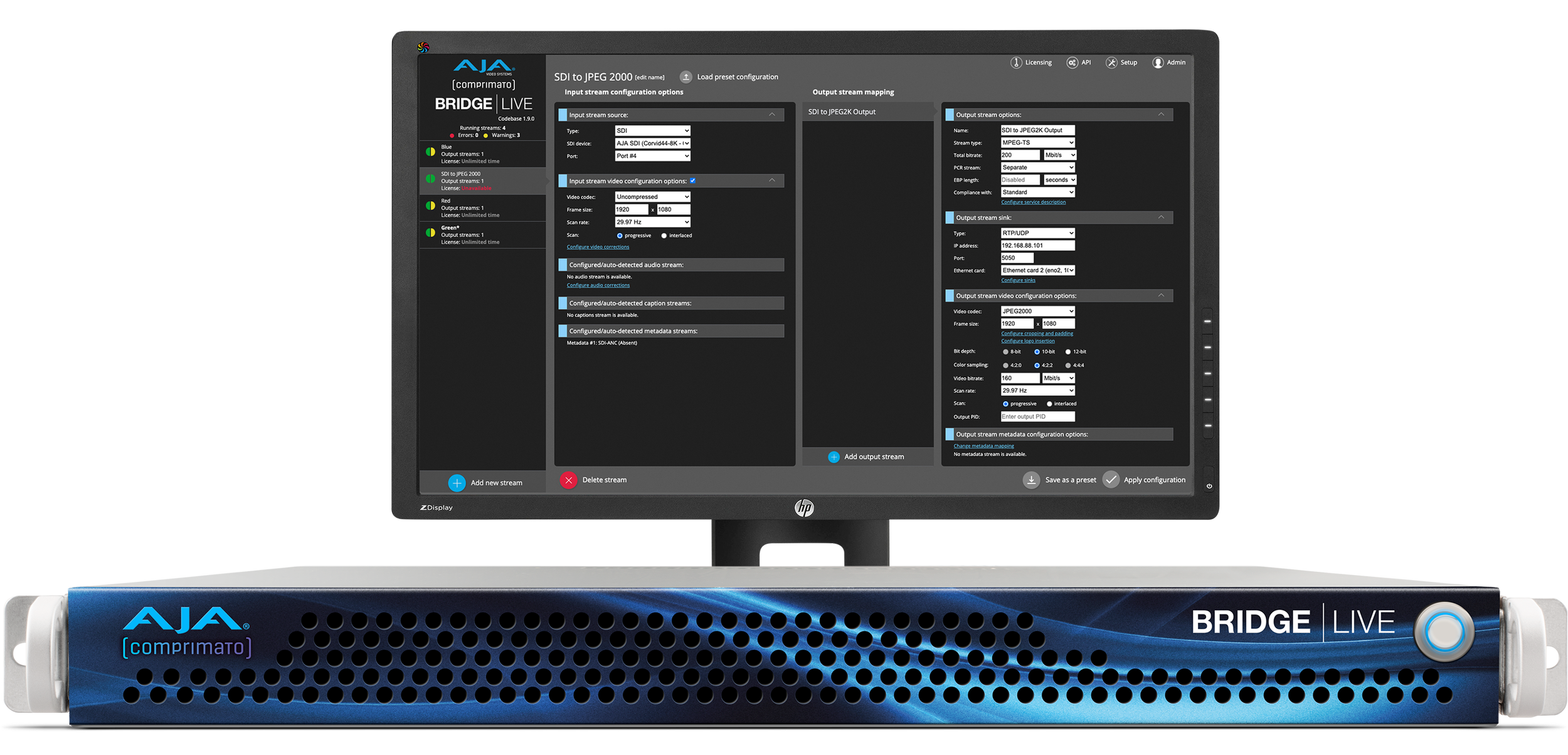Click the blue plus Add new stream icon
Screen dimensions: 1568x755
[457, 482]
